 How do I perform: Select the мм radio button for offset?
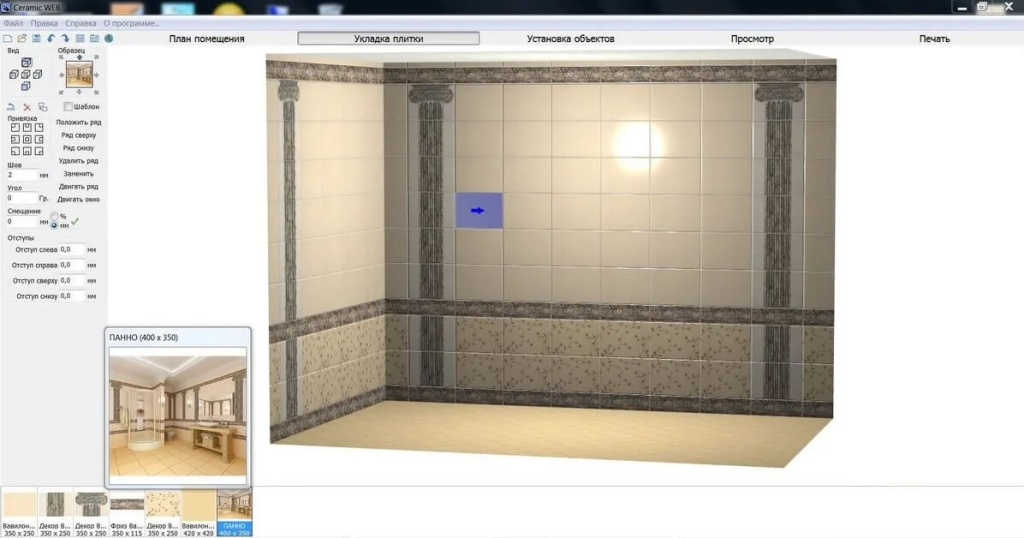pos(54,225)
